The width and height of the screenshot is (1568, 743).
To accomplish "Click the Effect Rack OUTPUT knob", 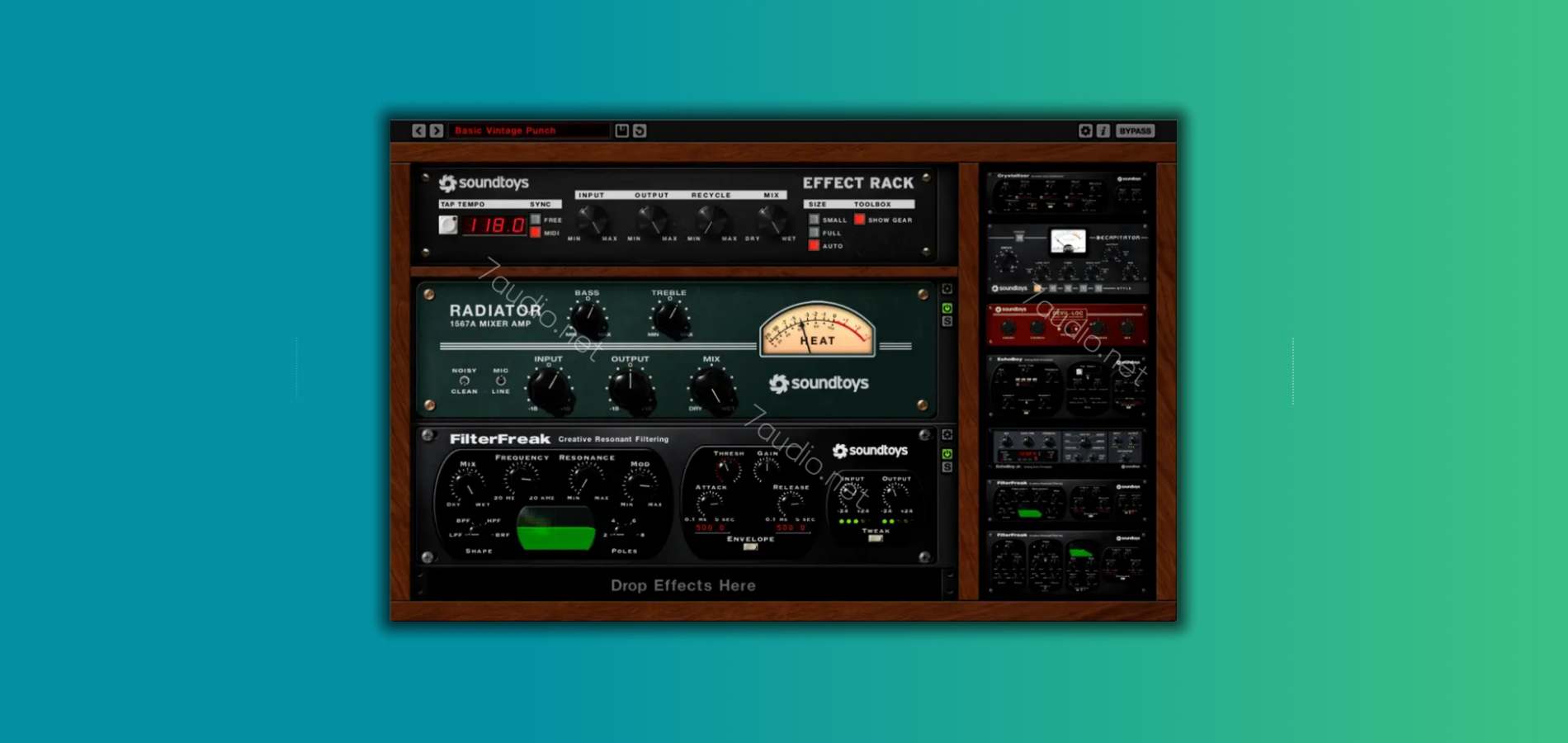I will 652,220.
